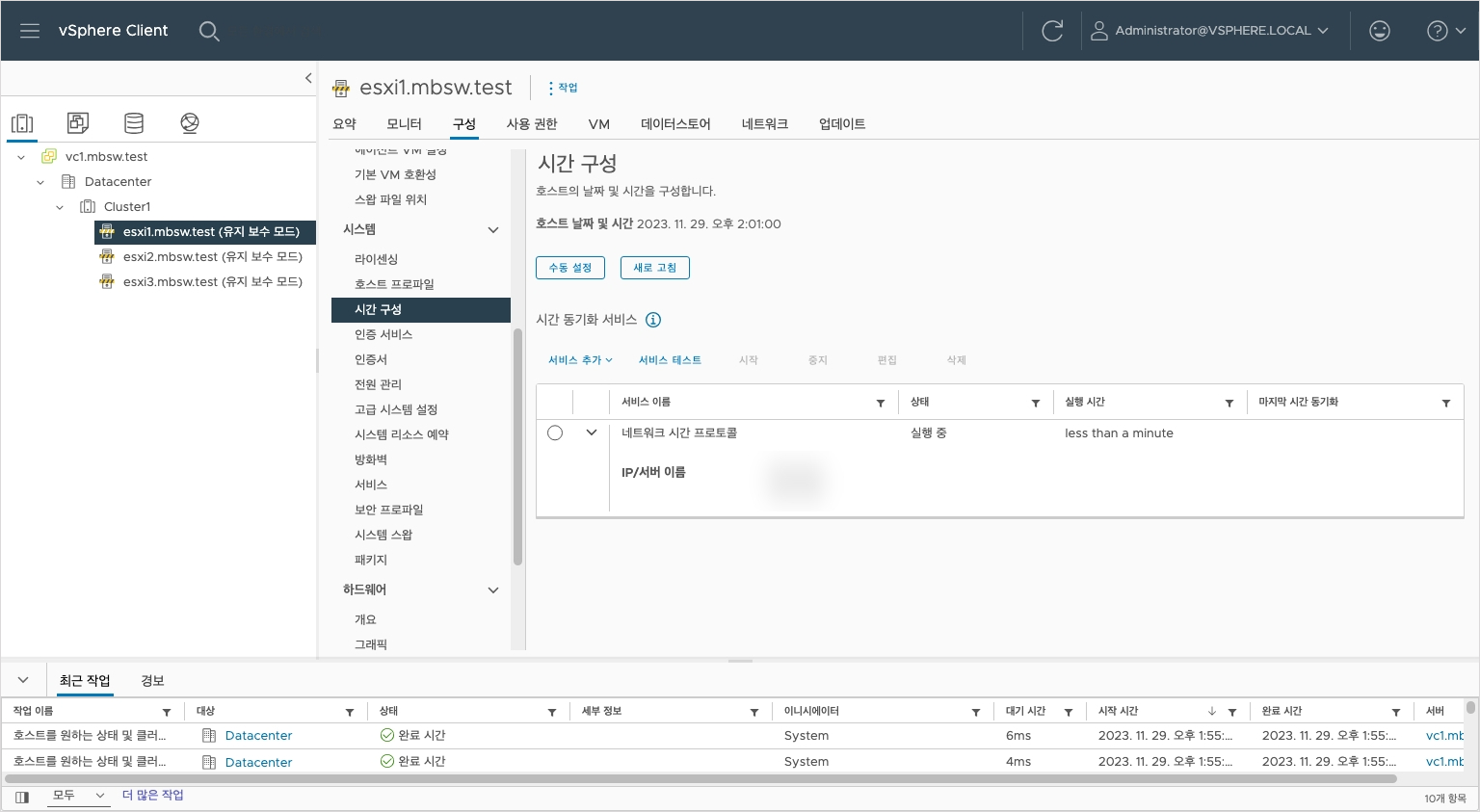The image size is (1480, 812).
Task: Select the 네트워크 시간 프로토콜 radio button
Action: point(555,433)
